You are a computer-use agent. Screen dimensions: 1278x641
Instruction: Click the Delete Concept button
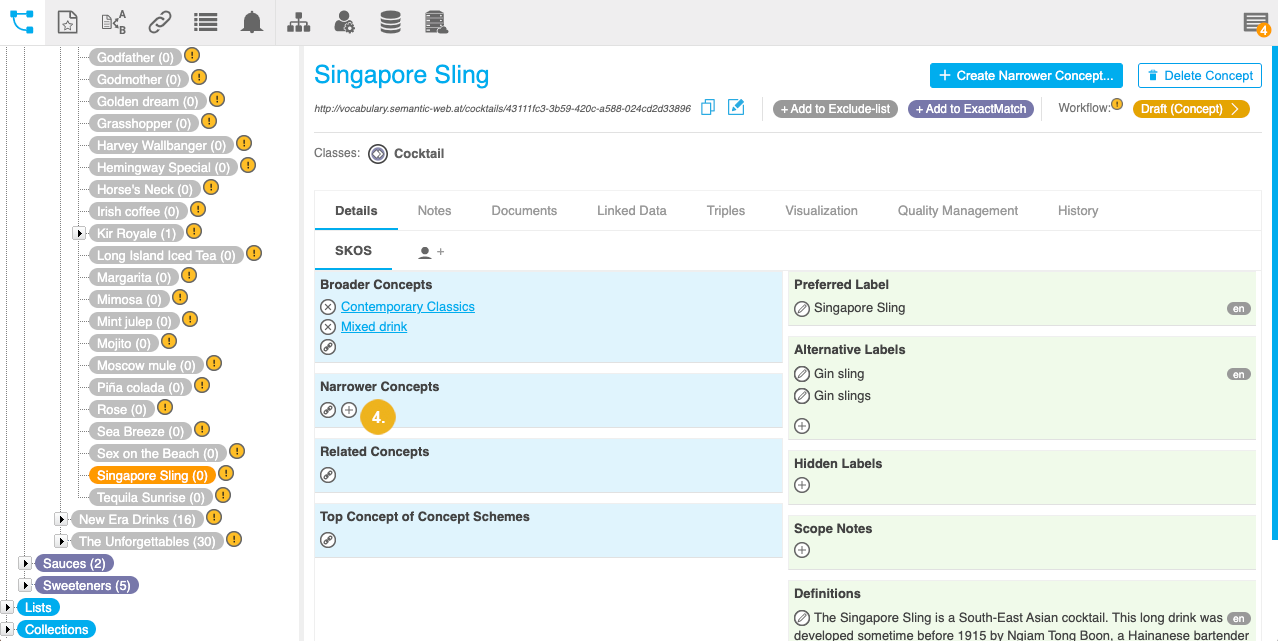coord(1199,75)
